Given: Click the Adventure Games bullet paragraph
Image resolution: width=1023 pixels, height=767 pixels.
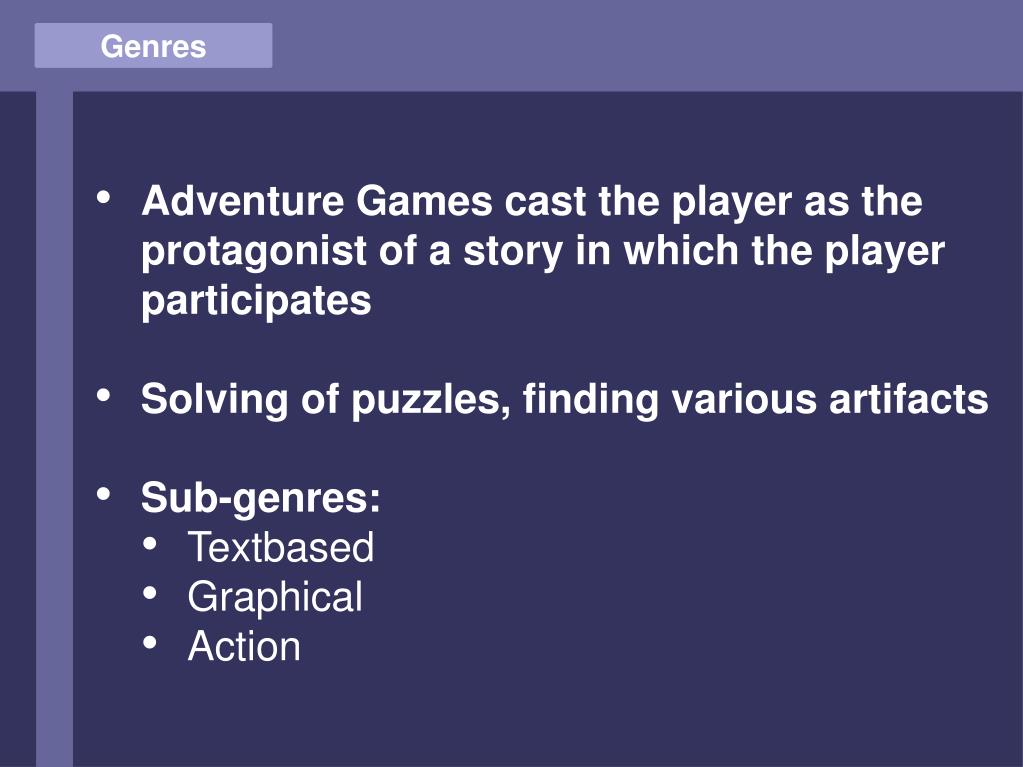Looking at the screenshot, I should tap(543, 250).
